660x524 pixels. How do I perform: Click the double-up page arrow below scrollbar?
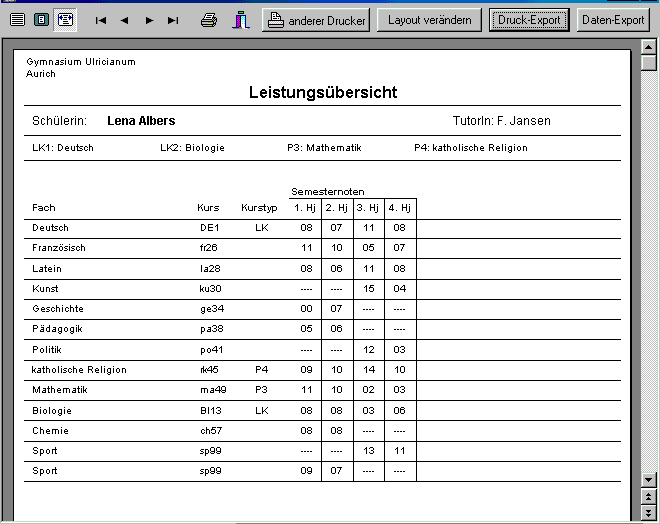(x=649, y=497)
